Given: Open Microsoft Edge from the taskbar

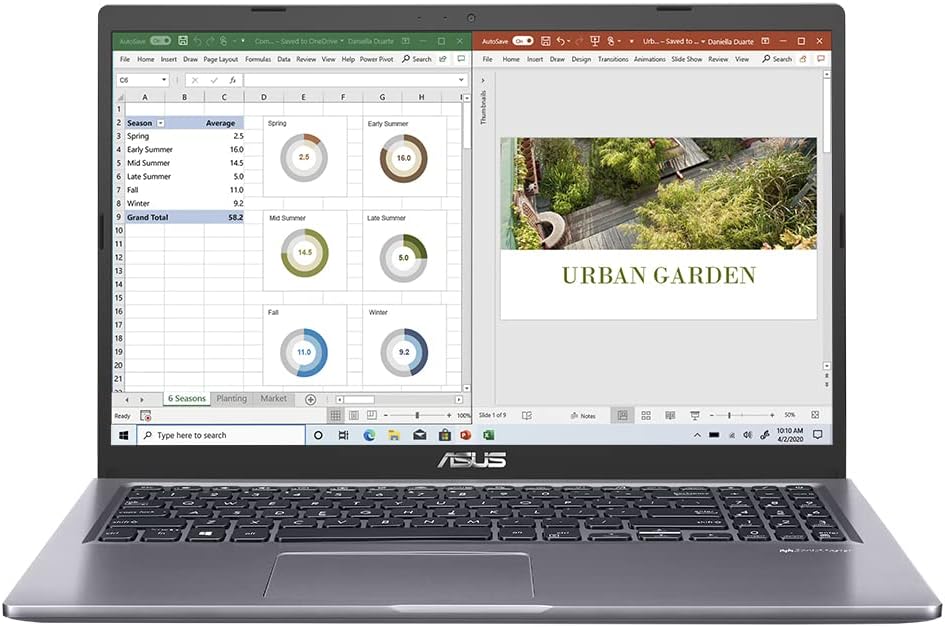Looking at the screenshot, I should (x=369, y=435).
